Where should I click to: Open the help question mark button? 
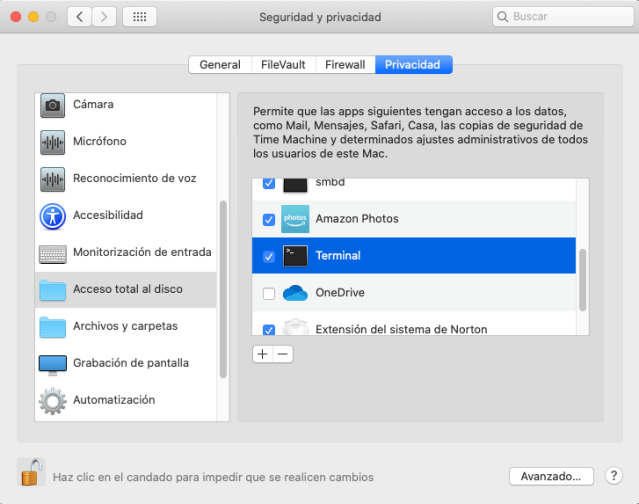[615, 476]
